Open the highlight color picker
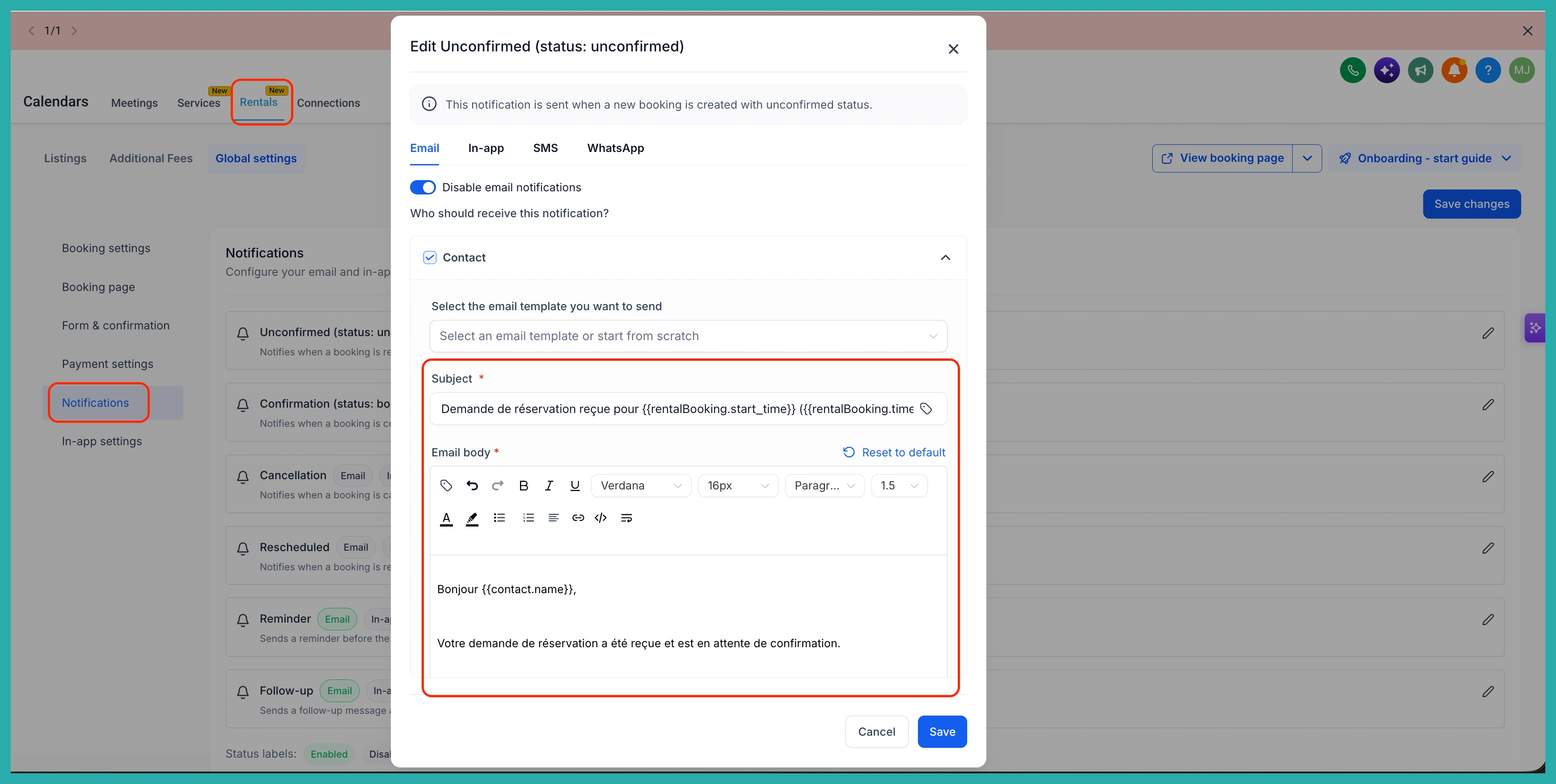The height and width of the screenshot is (784, 1556). [472, 518]
